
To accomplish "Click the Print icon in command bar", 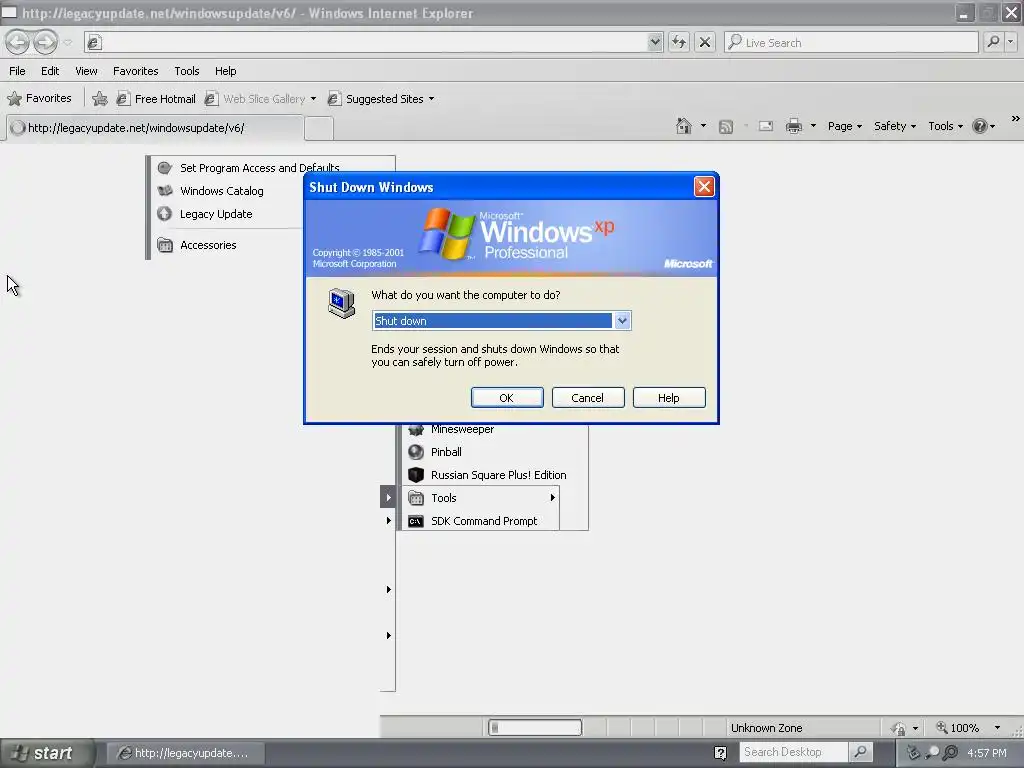I will tap(794, 126).
